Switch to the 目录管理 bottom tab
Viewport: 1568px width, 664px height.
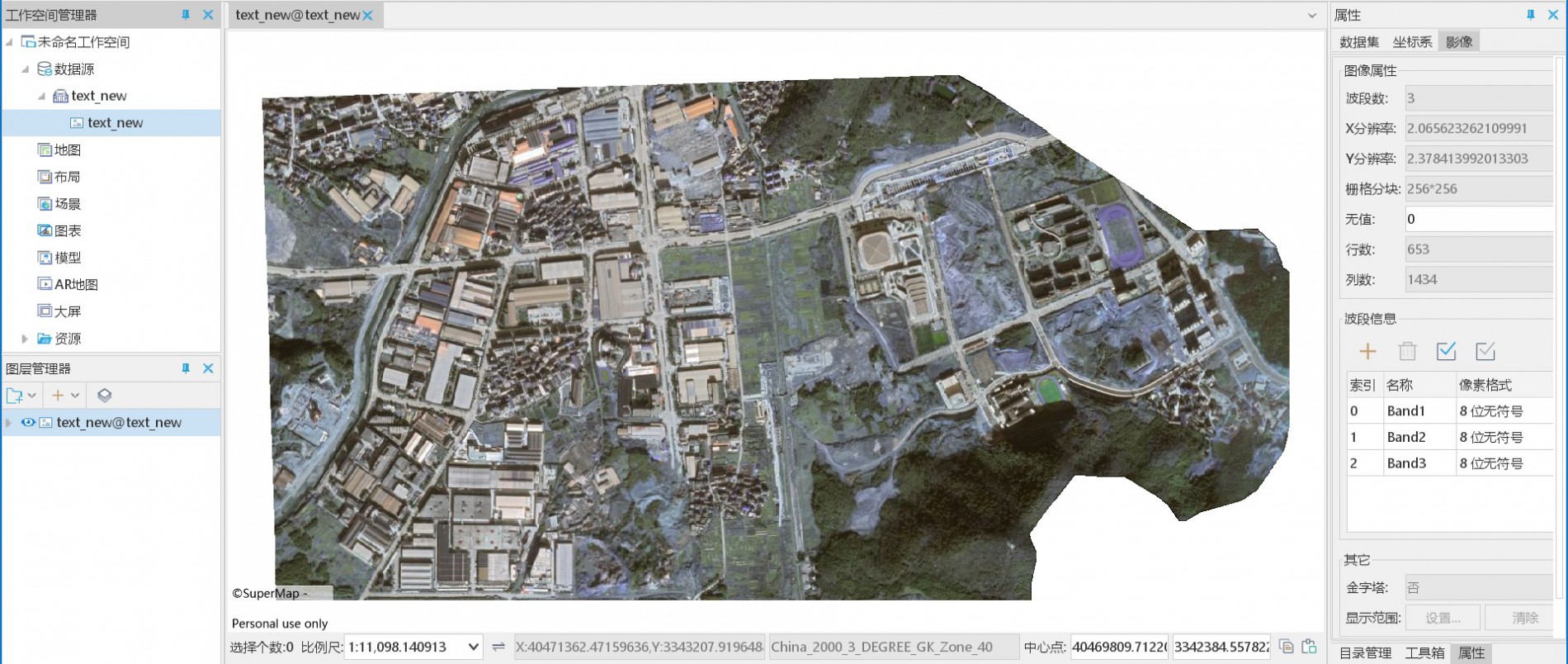[1365, 652]
